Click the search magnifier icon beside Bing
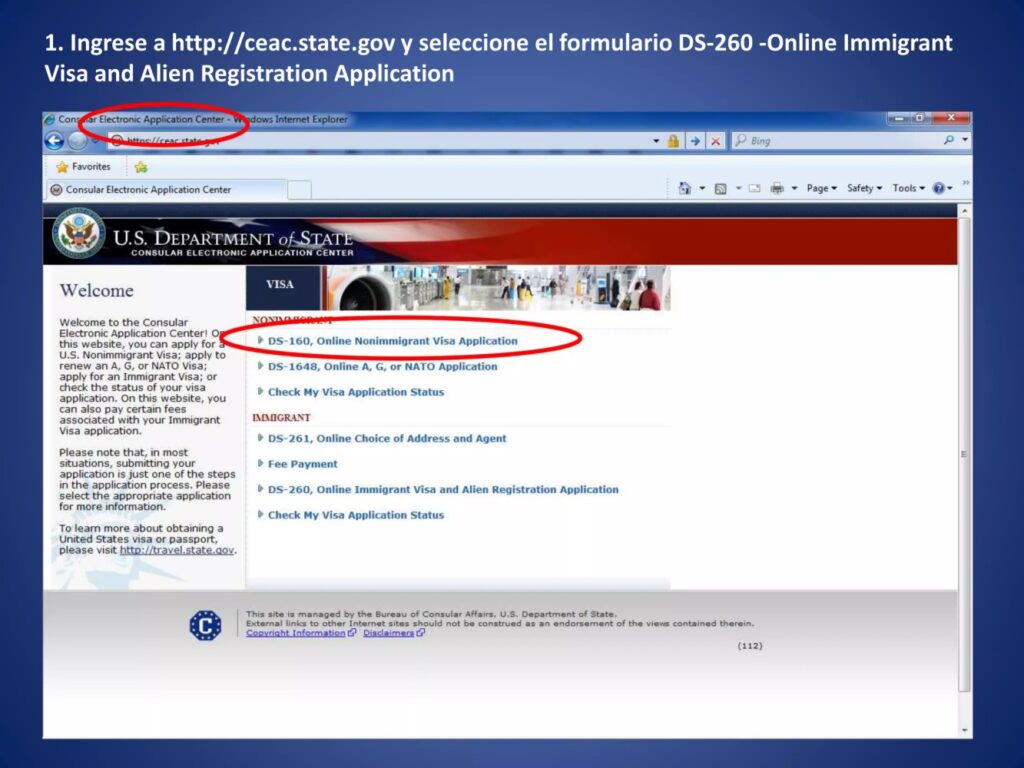The width and height of the screenshot is (1024, 768). click(x=948, y=141)
